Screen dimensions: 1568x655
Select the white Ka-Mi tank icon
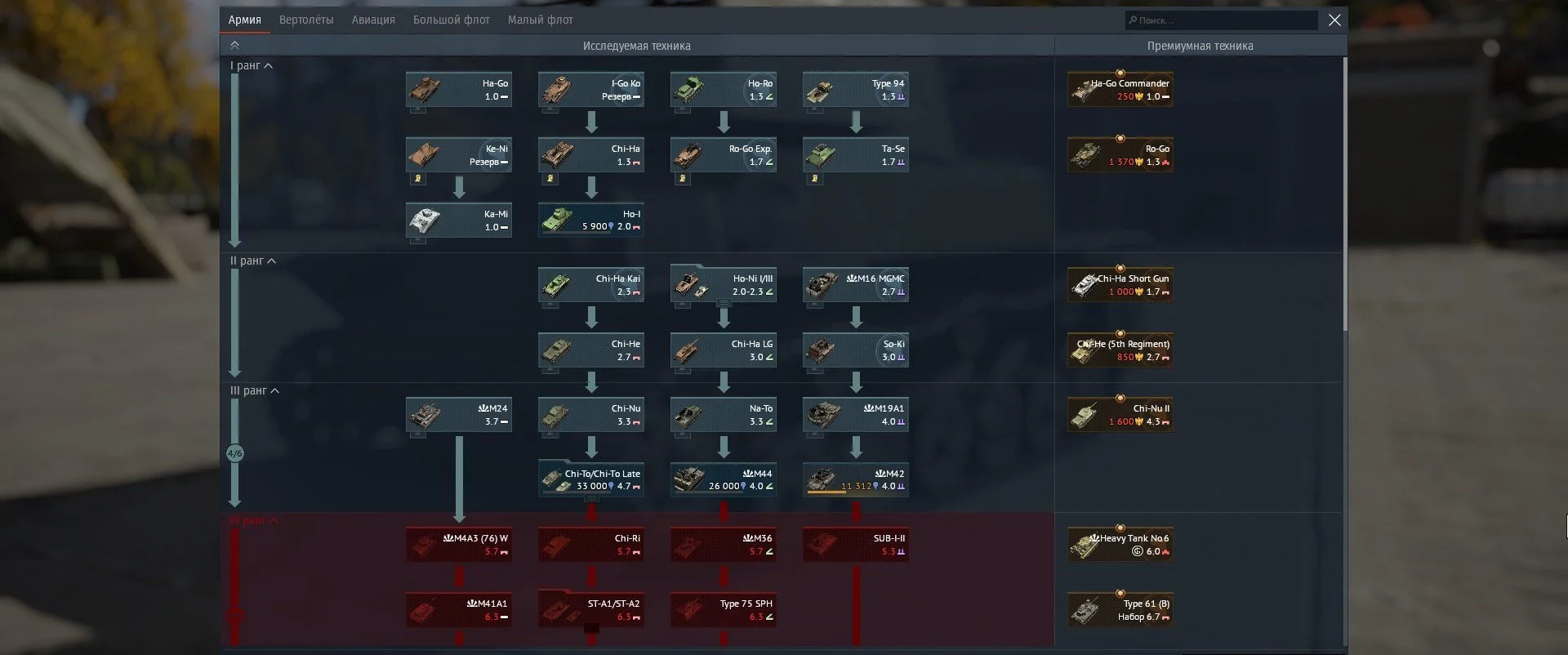pos(425,220)
